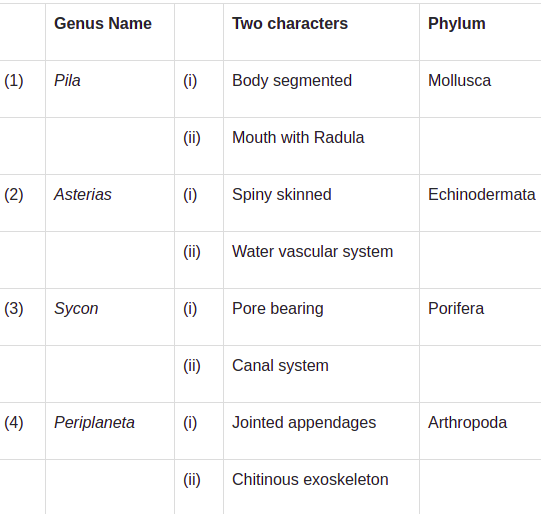Click option number (3) in first column
This screenshot has height=514, width=541.
[14, 309]
